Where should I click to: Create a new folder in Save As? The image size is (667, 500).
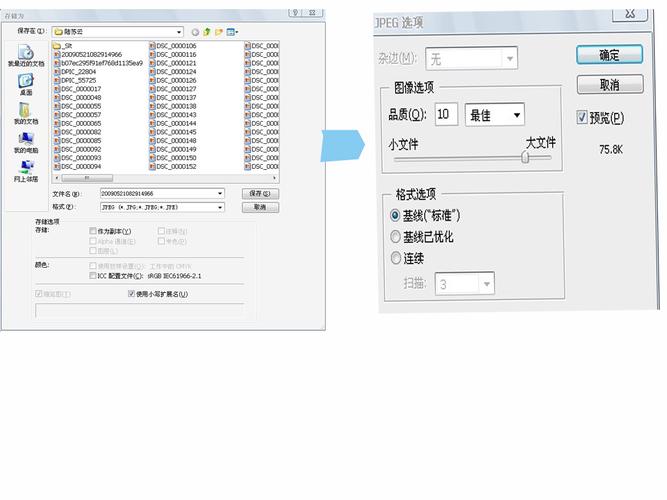tap(219, 32)
